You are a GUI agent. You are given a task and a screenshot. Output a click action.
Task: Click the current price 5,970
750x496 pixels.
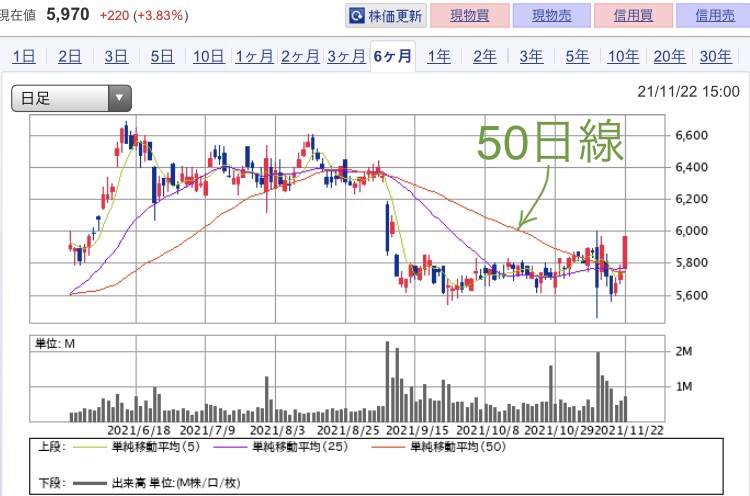pos(68,14)
